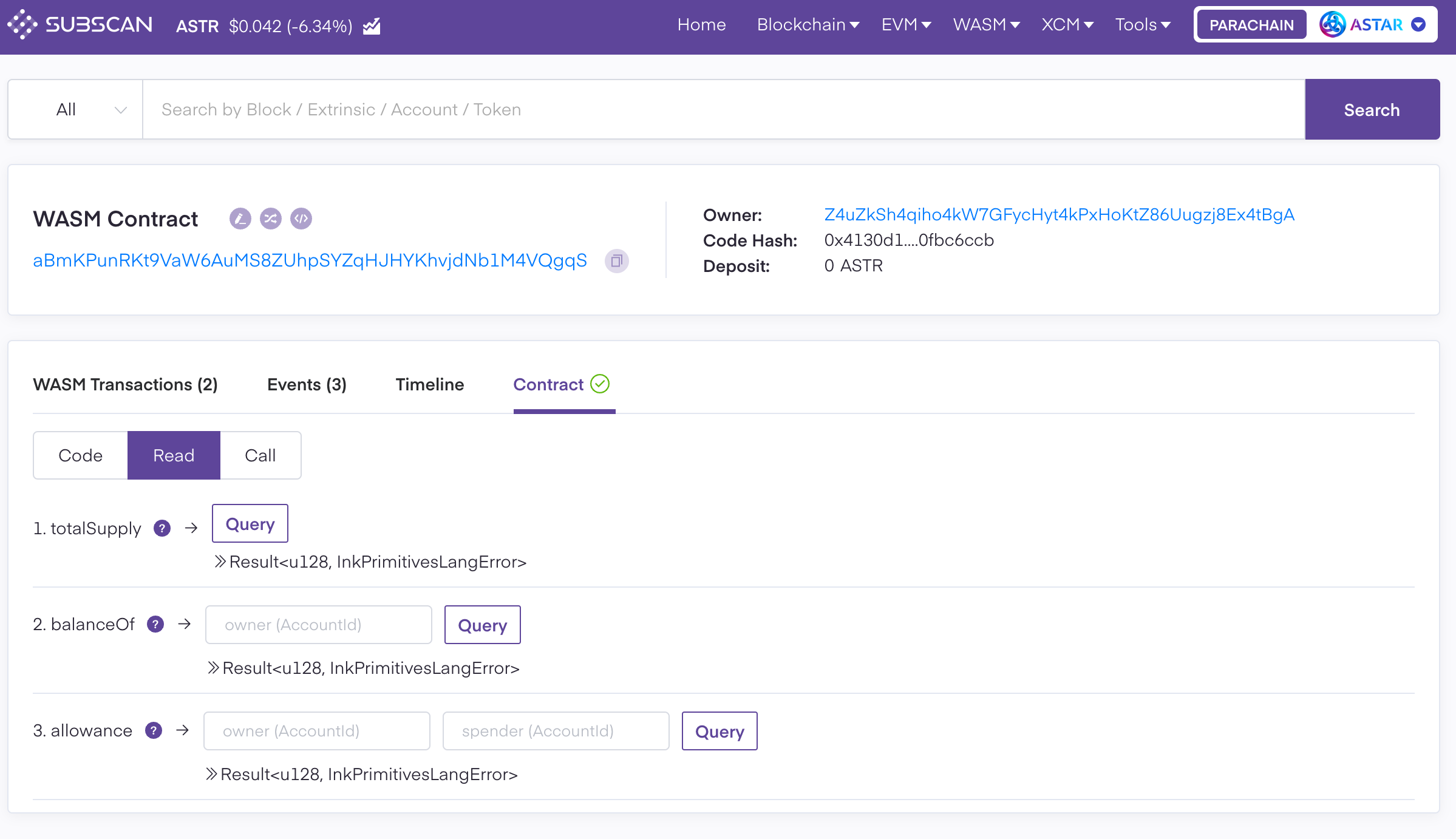
Task: Select the Read toggle button
Action: (x=174, y=455)
